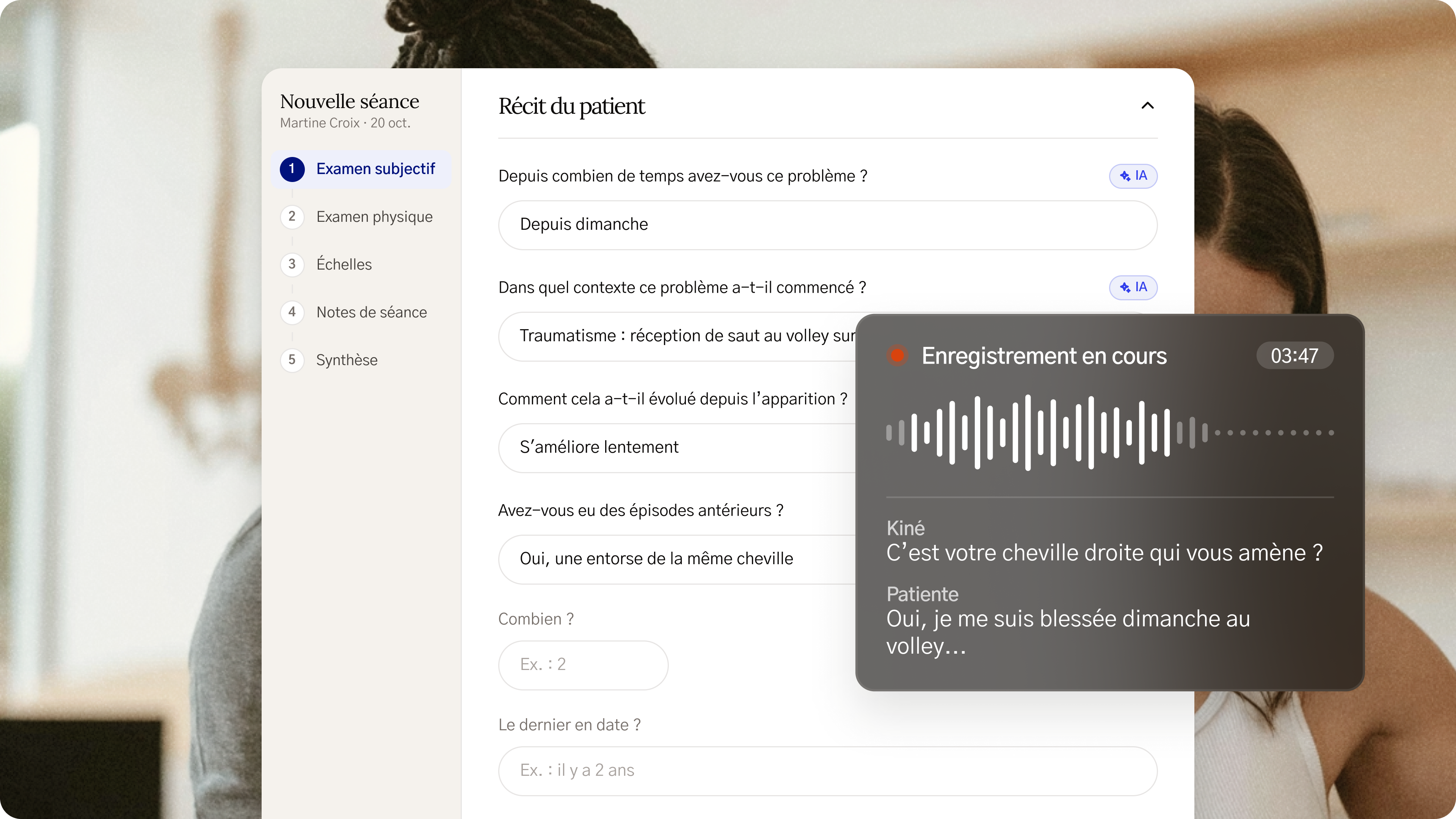
Task: Click the 'Nouvelle séance' heading
Action: click(349, 101)
